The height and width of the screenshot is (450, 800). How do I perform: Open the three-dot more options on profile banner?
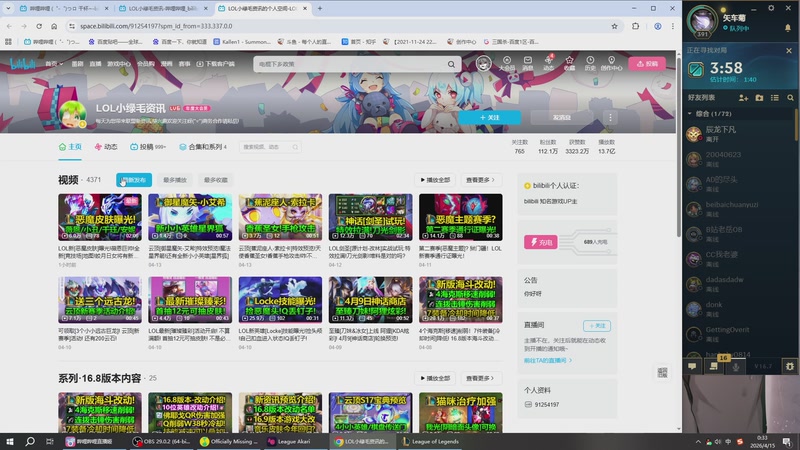pos(610,117)
